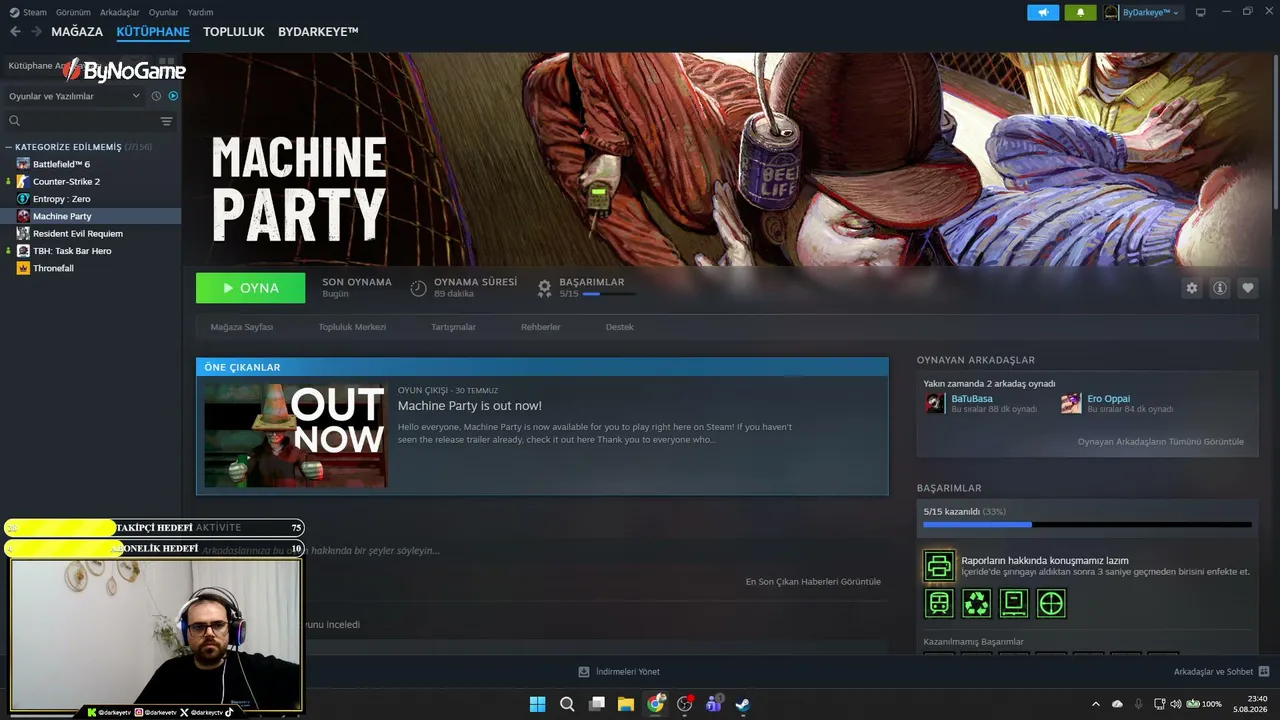This screenshot has height=720, width=1280.
Task: Open File Explorer from taskbar
Action: point(626,704)
